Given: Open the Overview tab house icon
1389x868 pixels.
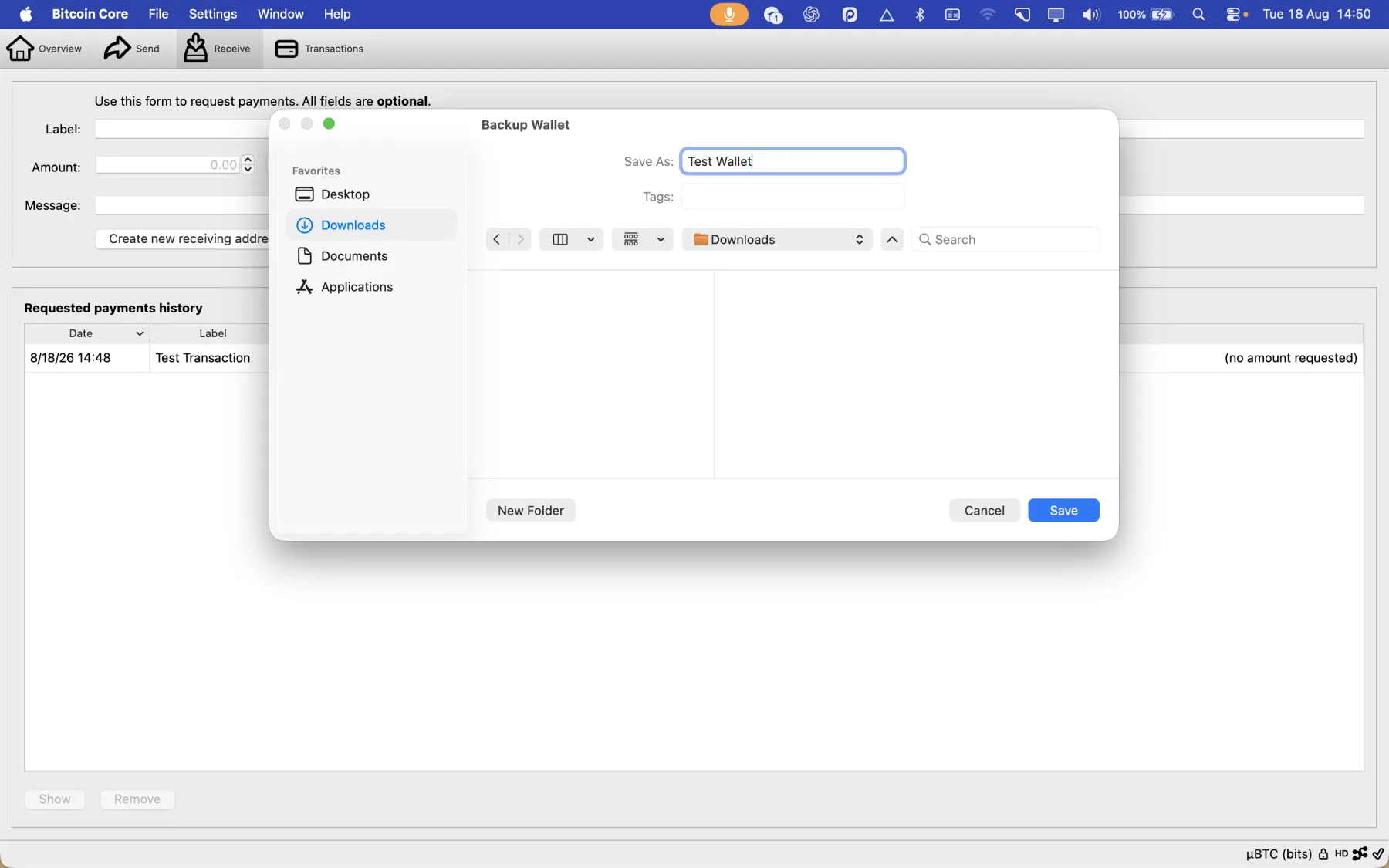Looking at the screenshot, I should (20, 49).
